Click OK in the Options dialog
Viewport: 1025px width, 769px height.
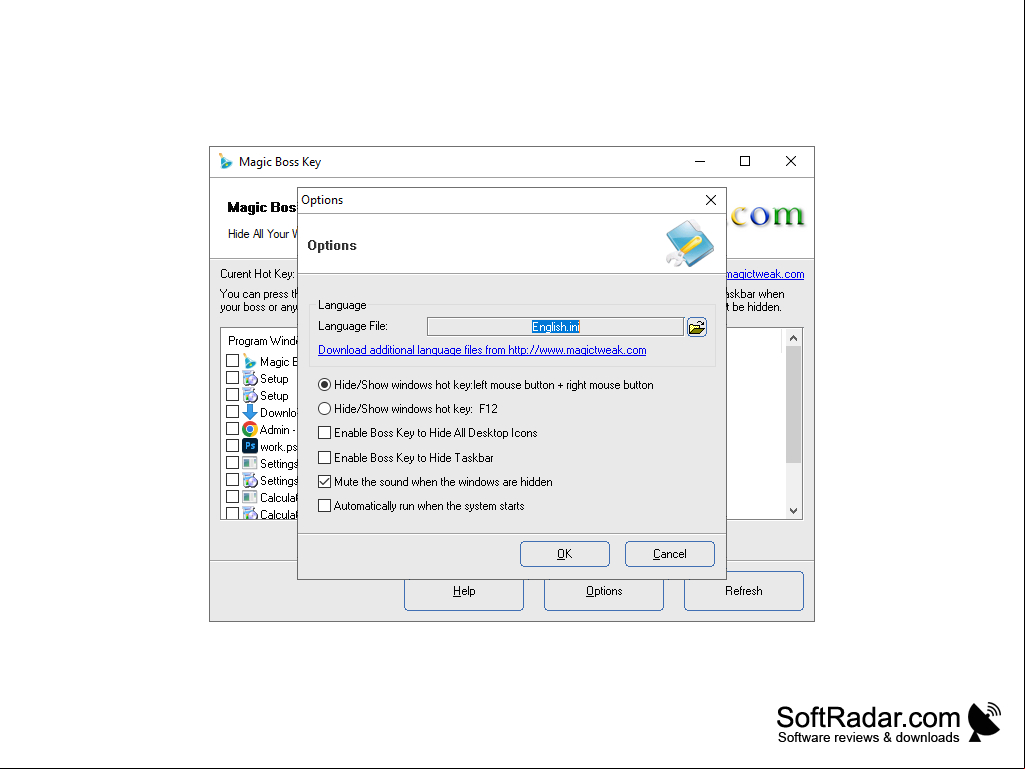[565, 554]
